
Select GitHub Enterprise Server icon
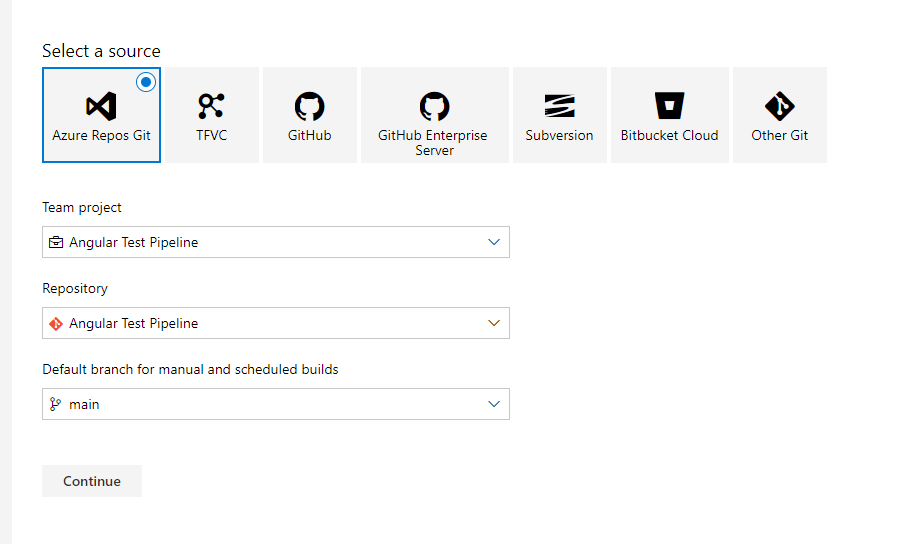434,106
